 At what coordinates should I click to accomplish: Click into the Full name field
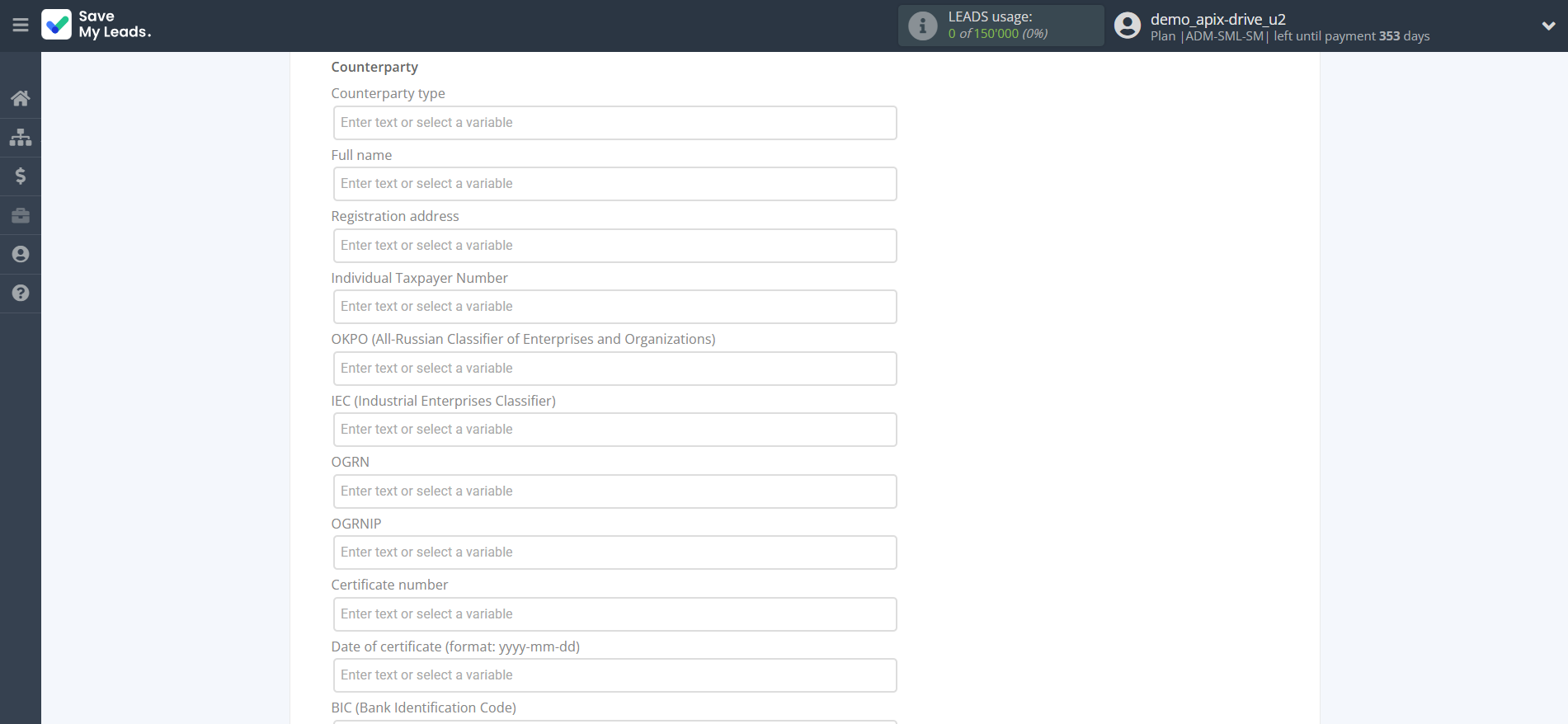coord(614,184)
